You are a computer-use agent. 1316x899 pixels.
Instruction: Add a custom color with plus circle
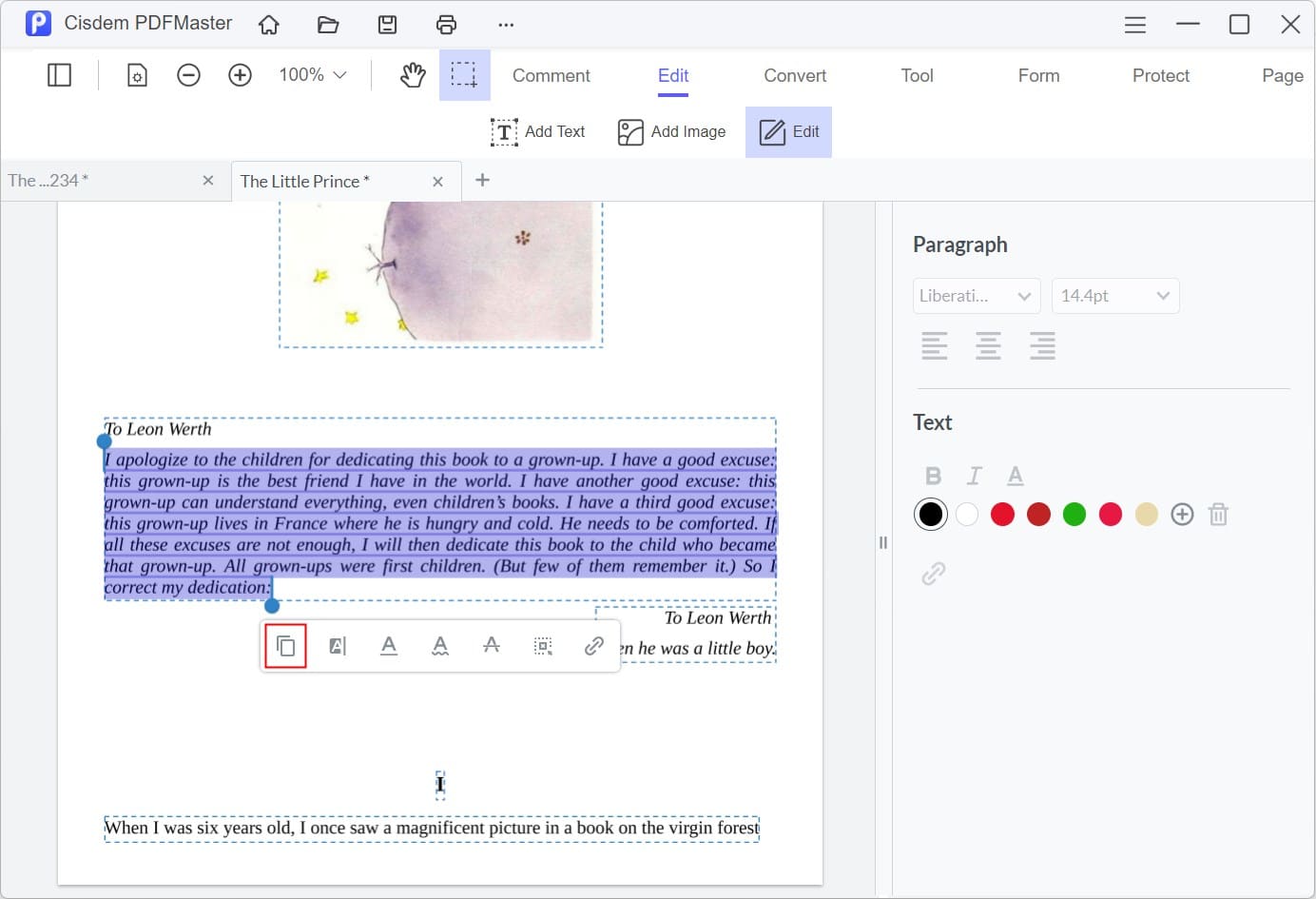click(x=1182, y=515)
